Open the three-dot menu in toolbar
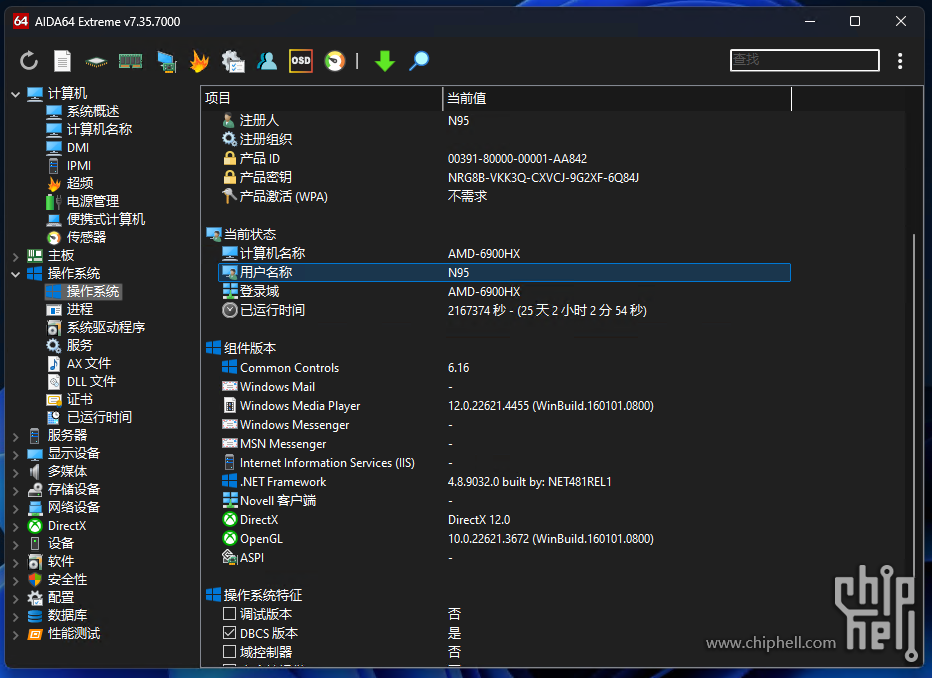The width and height of the screenshot is (932, 678). pos(900,61)
